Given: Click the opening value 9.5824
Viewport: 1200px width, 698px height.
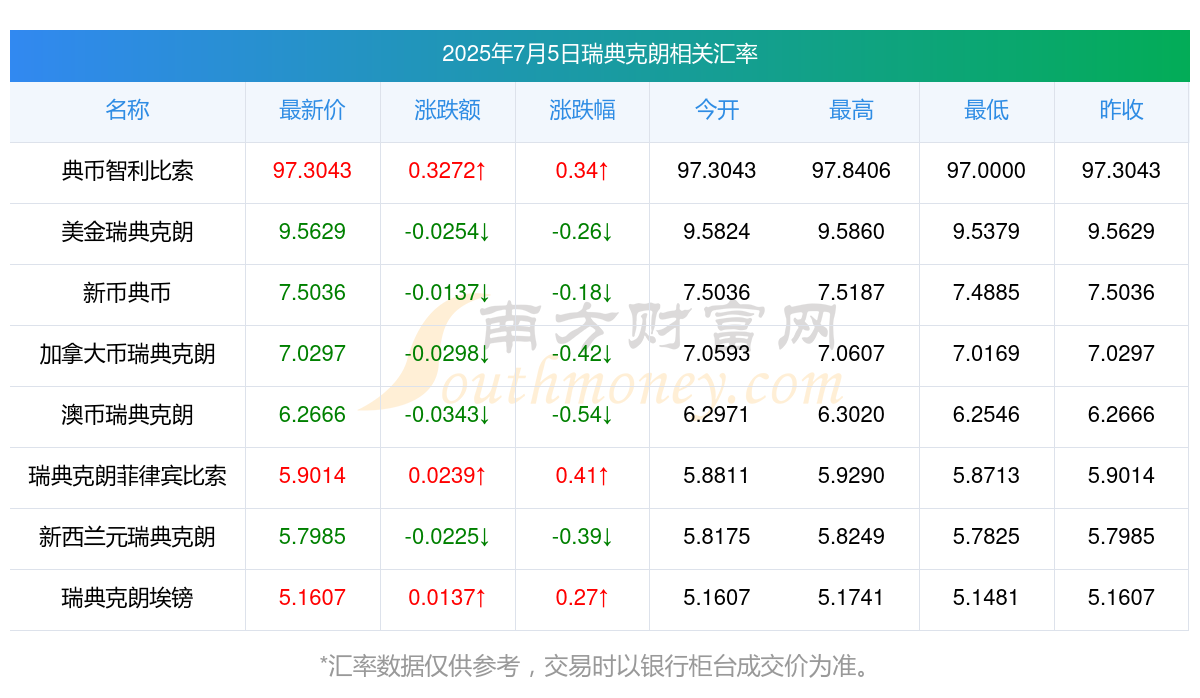Looking at the screenshot, I should pyautogui.click(x=717, y=232).
